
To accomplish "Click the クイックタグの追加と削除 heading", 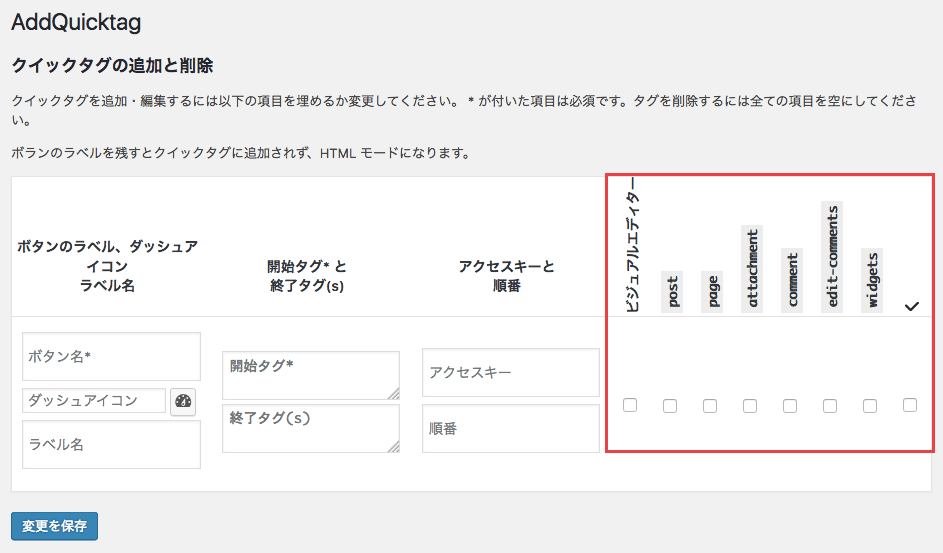I will coord(112,66).
